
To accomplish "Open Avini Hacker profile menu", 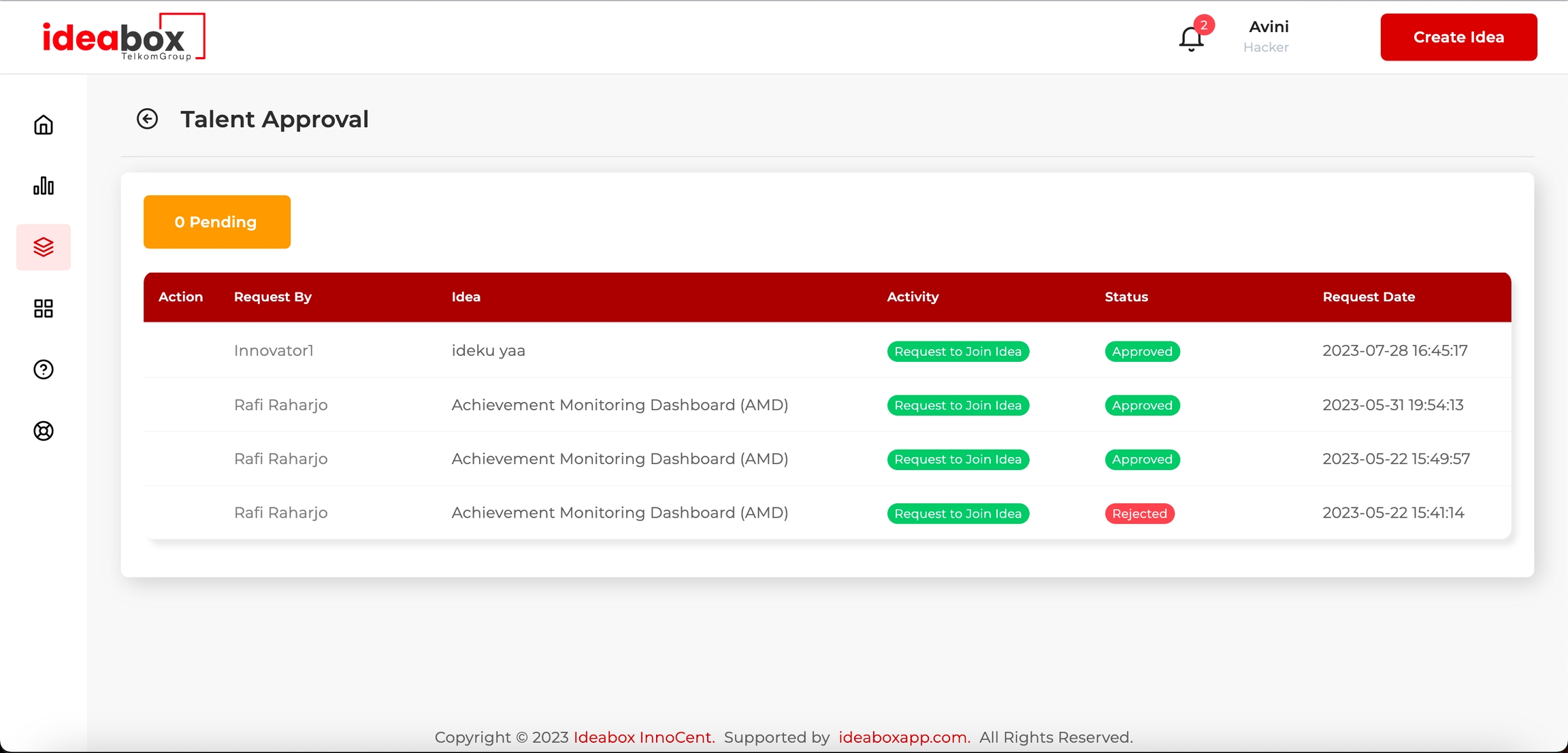I will point(1267,37).
